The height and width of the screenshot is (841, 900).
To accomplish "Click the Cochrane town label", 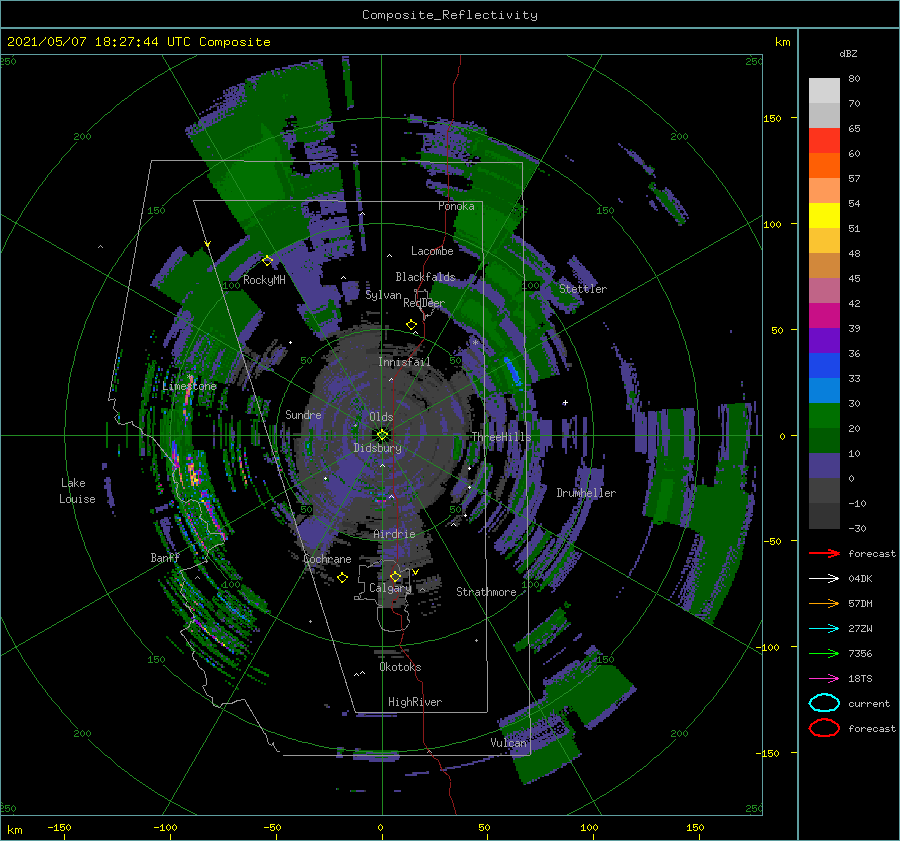I will coord(327,559).
